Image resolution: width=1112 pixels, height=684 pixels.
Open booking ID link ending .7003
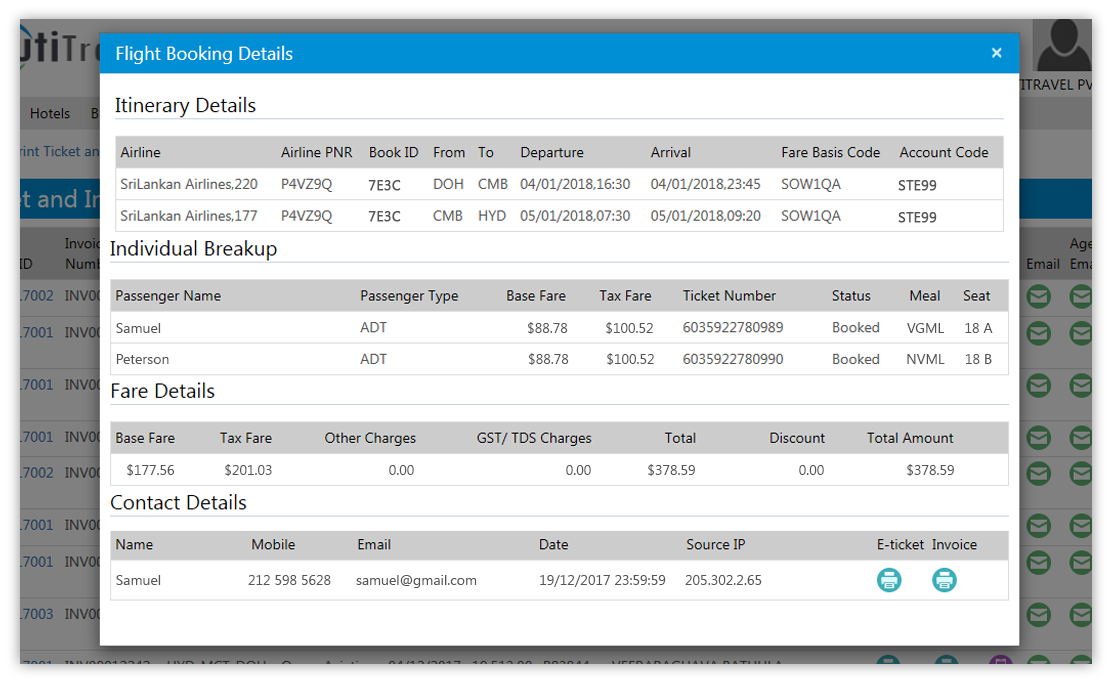pyautogui.click(x=37, y=614)
